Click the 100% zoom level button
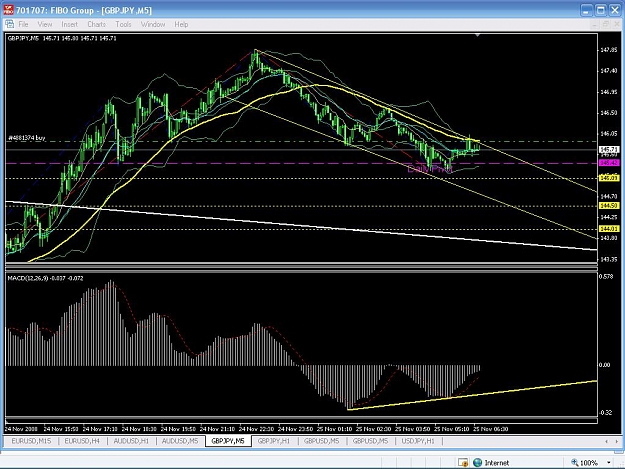 click(588, 463)
